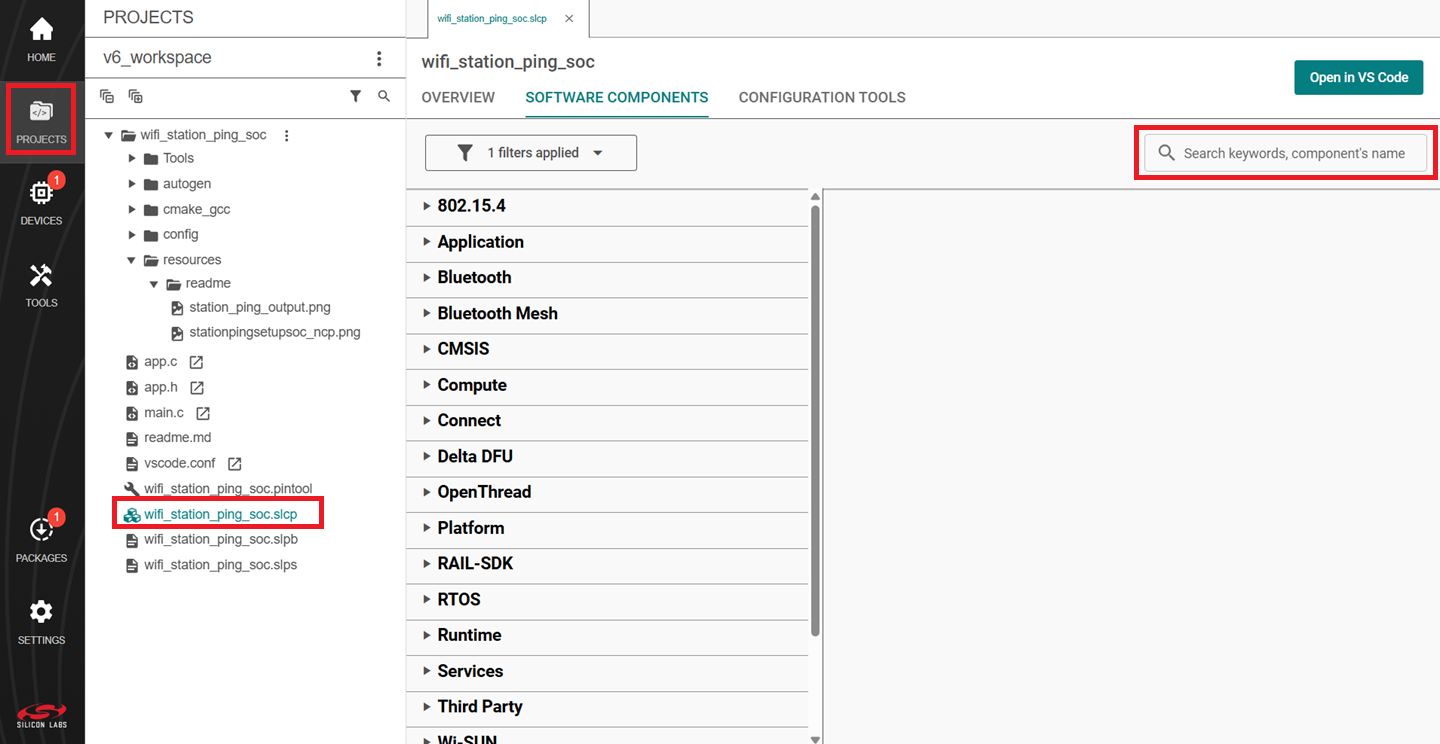Viewport: 1440px width, 744px height.
Task: Open the Tools sidebar icon
Action: [41, 283]
